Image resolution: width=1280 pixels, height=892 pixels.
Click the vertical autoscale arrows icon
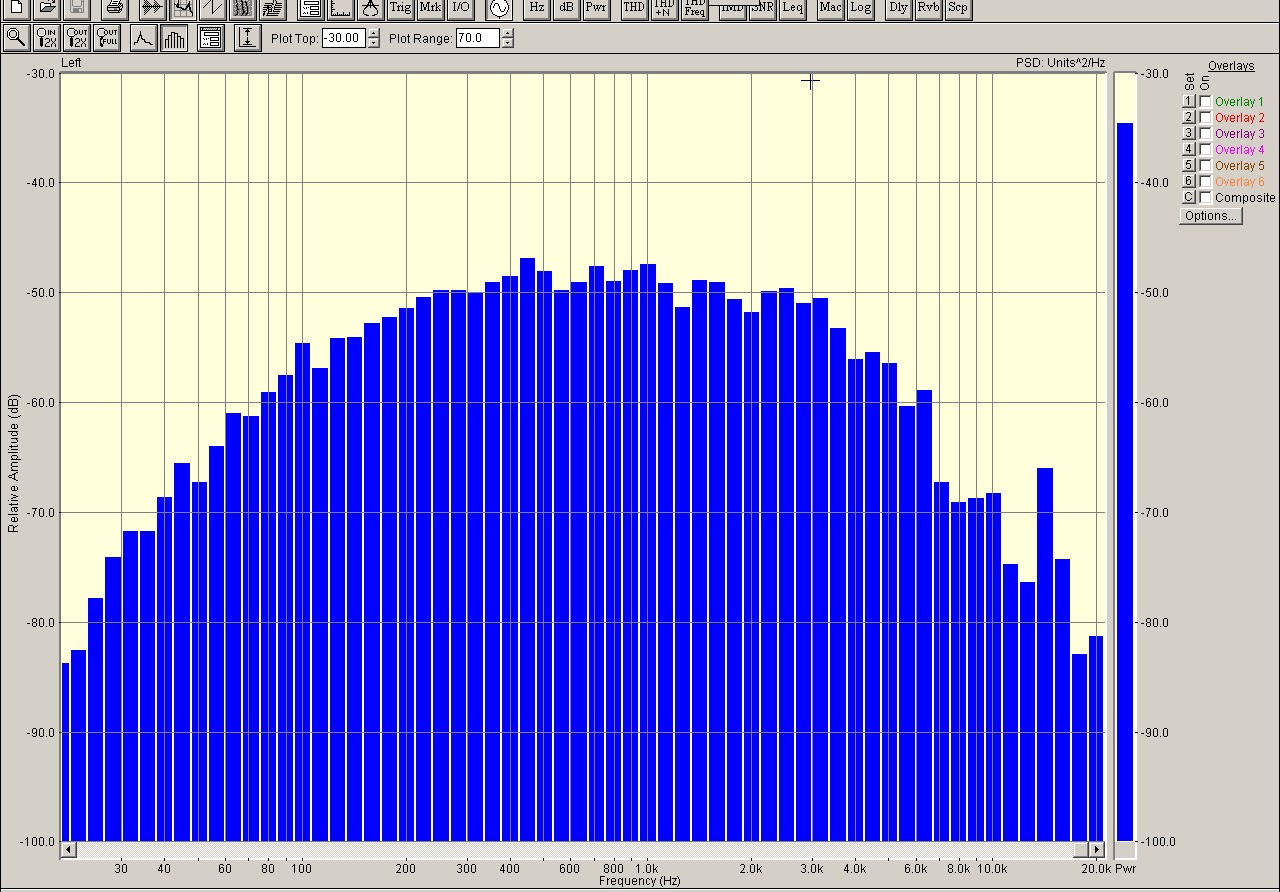(247, 38)
